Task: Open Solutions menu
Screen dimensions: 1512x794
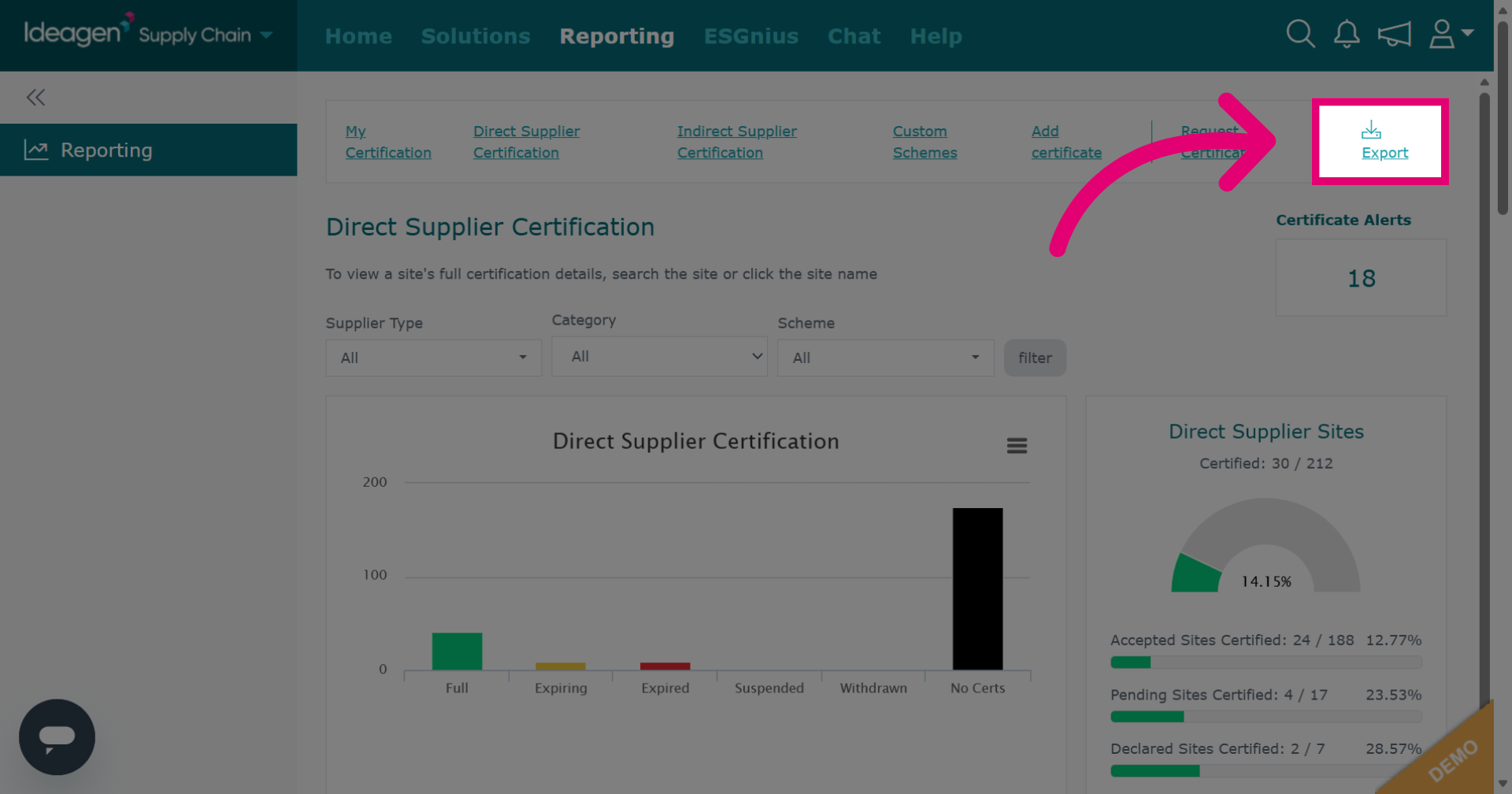Action: click(x=476, y=36)
